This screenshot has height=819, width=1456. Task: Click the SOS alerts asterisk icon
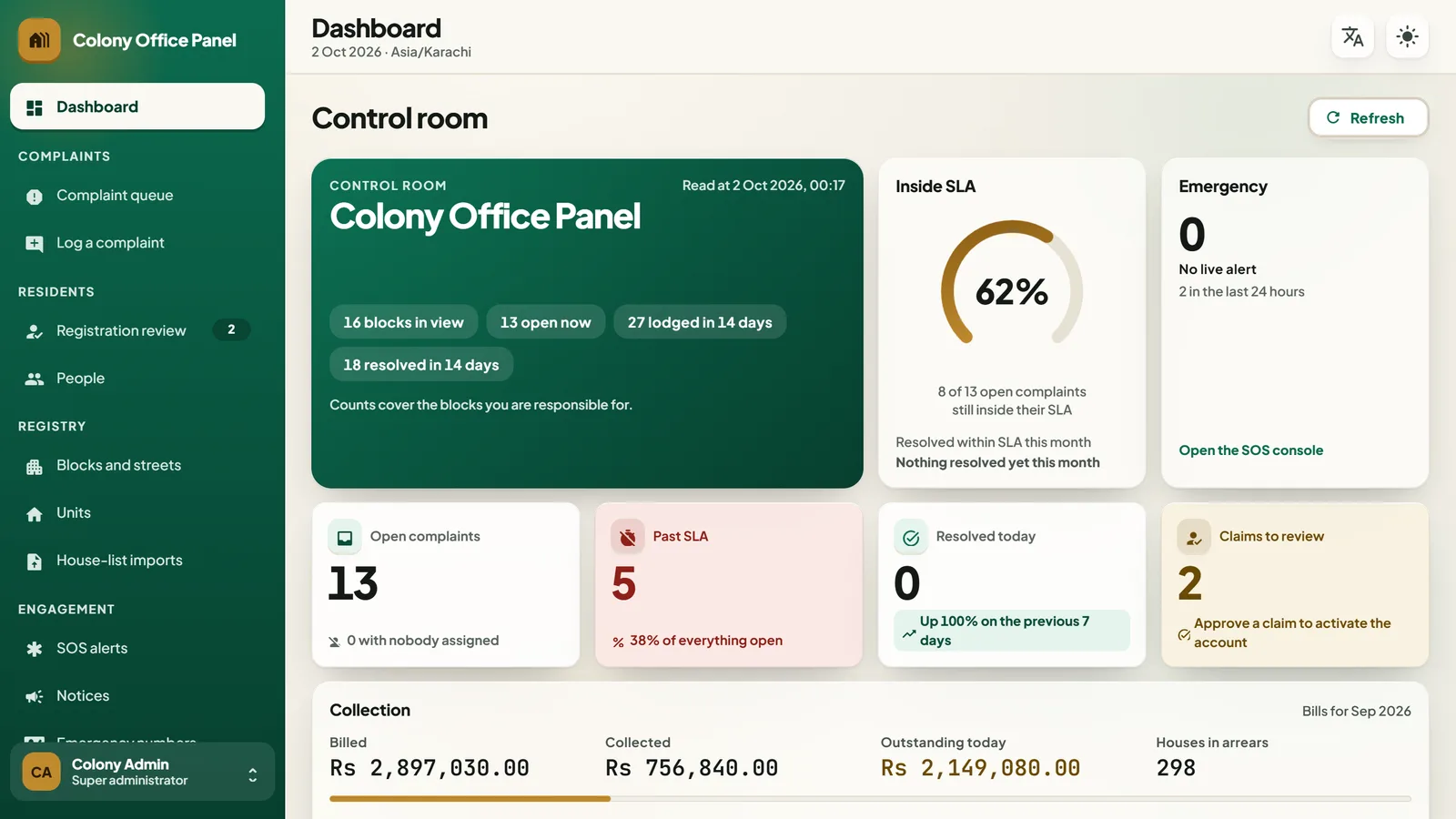pos(35,649)
